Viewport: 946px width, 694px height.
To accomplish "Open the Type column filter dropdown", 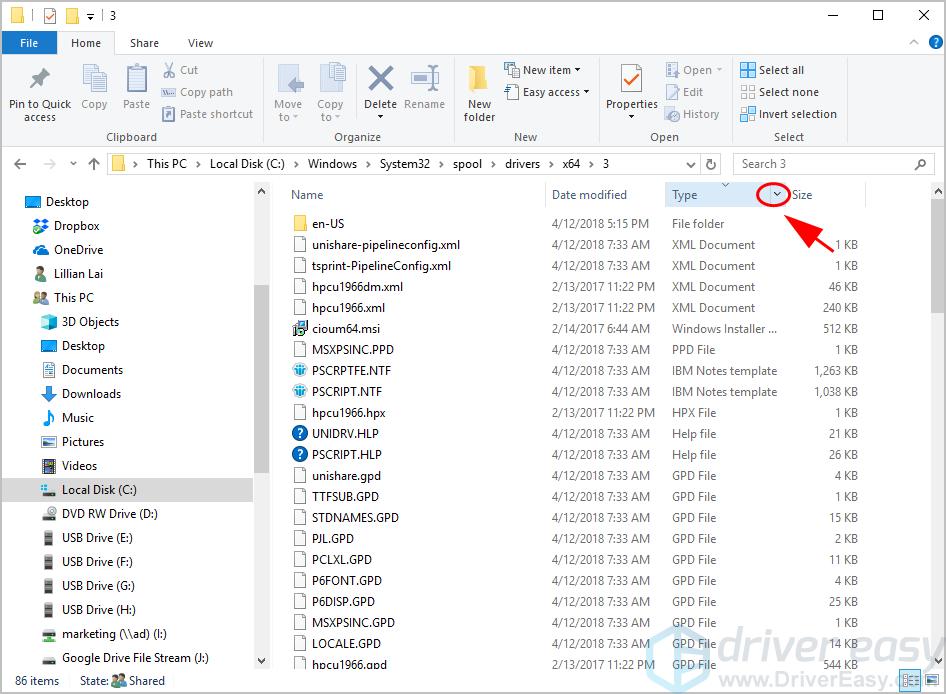I will [x=774, y=195].
